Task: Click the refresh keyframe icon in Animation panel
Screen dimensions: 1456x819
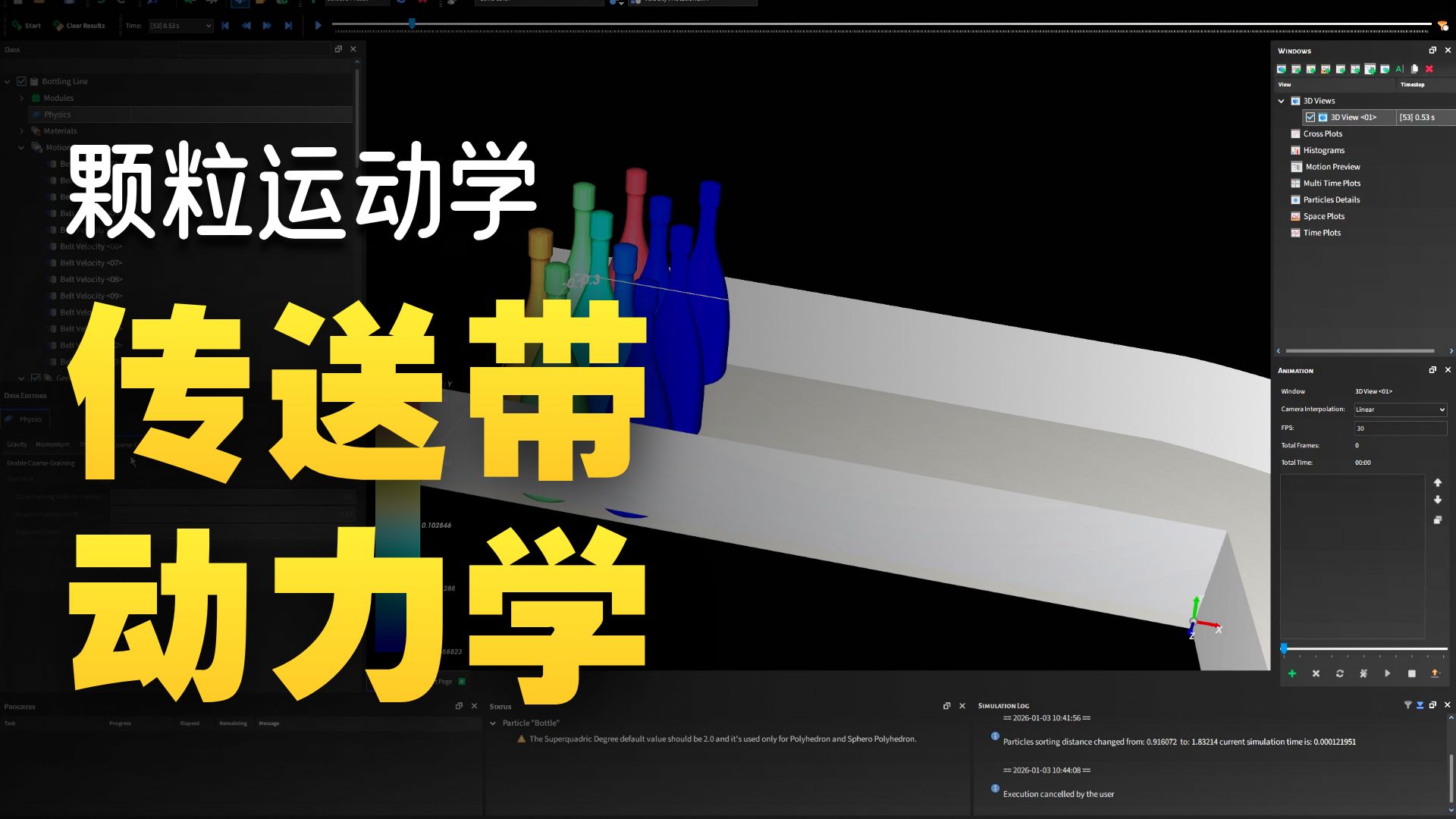Action: (1339, 673)
